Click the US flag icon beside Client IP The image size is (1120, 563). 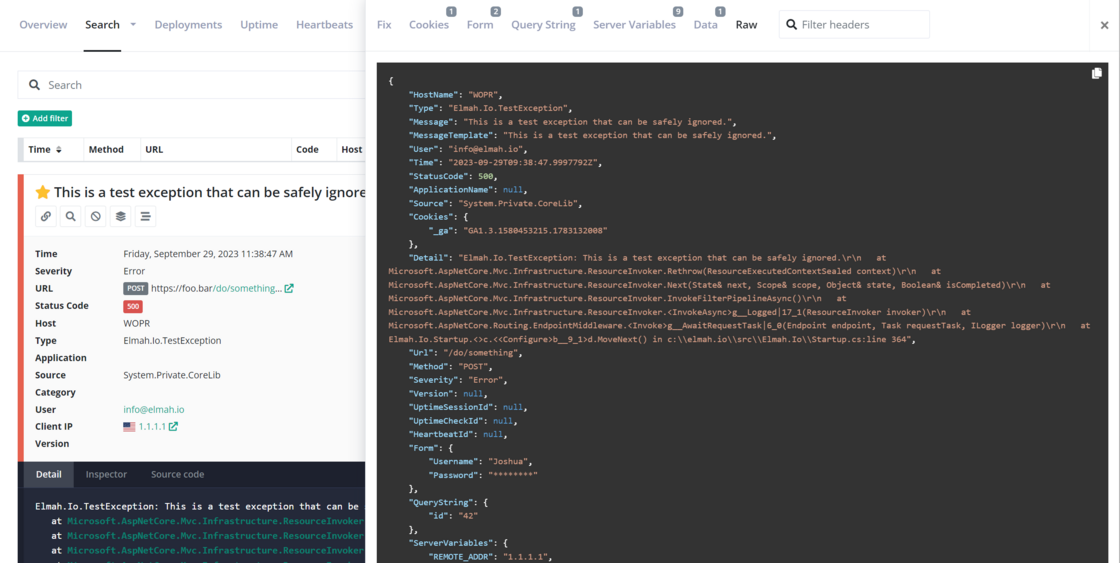tap(129, 427)
